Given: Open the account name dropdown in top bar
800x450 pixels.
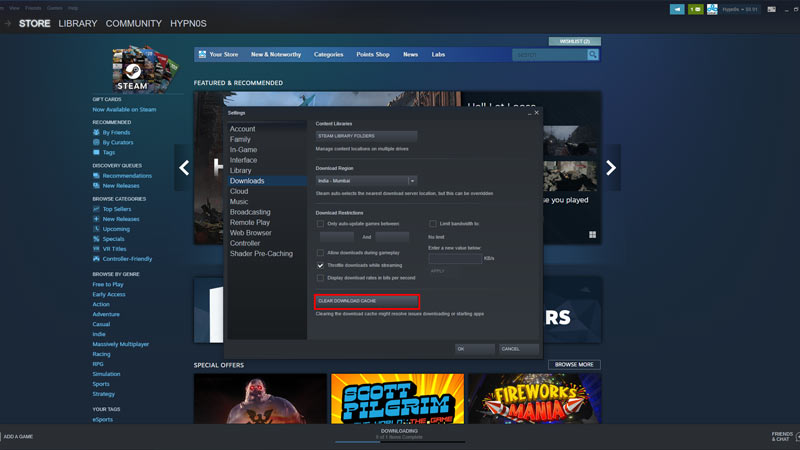Looking at the screenshot, I should coord(740,9).
